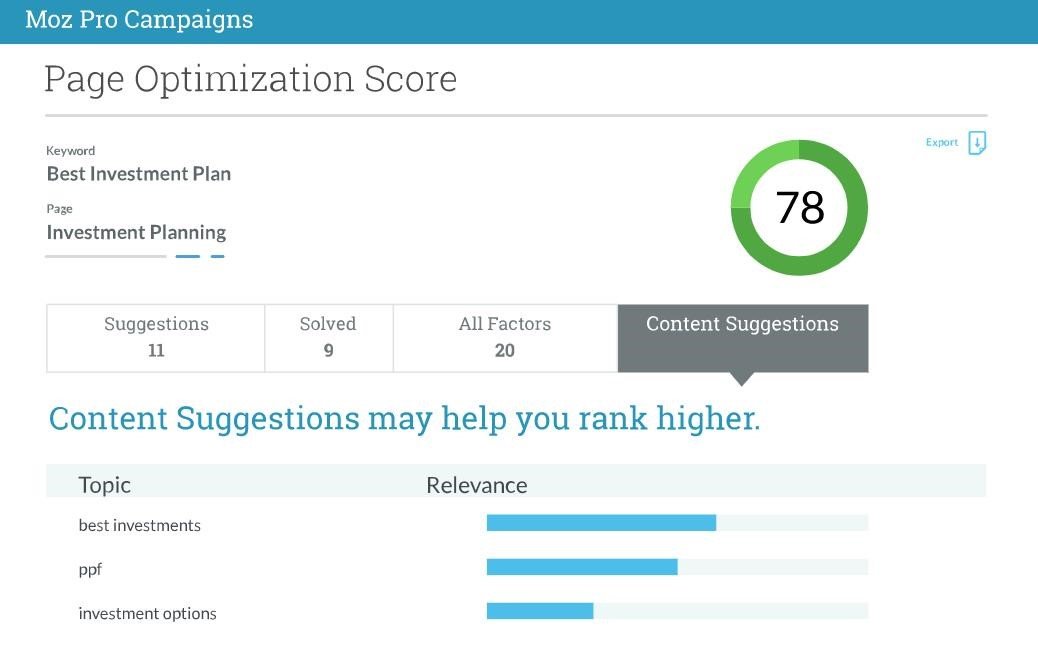Click the Export download icon
1038x652 pixels.
coord(977,143)
